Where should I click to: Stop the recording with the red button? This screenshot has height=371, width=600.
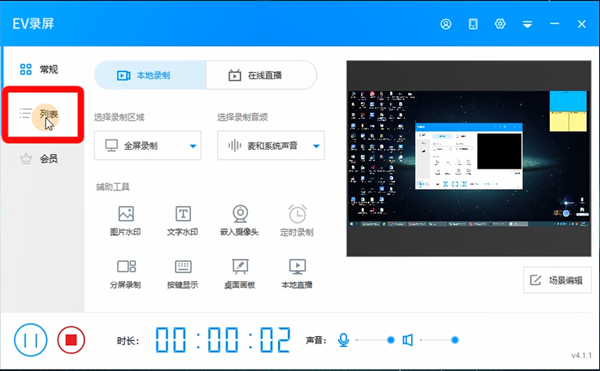[x=71, y=340]
